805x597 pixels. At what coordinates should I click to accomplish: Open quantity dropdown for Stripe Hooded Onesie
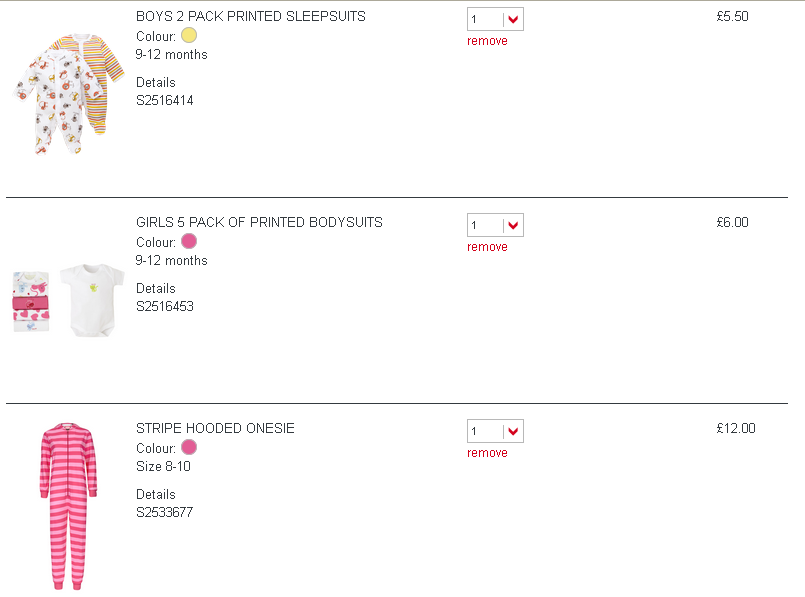495,431
